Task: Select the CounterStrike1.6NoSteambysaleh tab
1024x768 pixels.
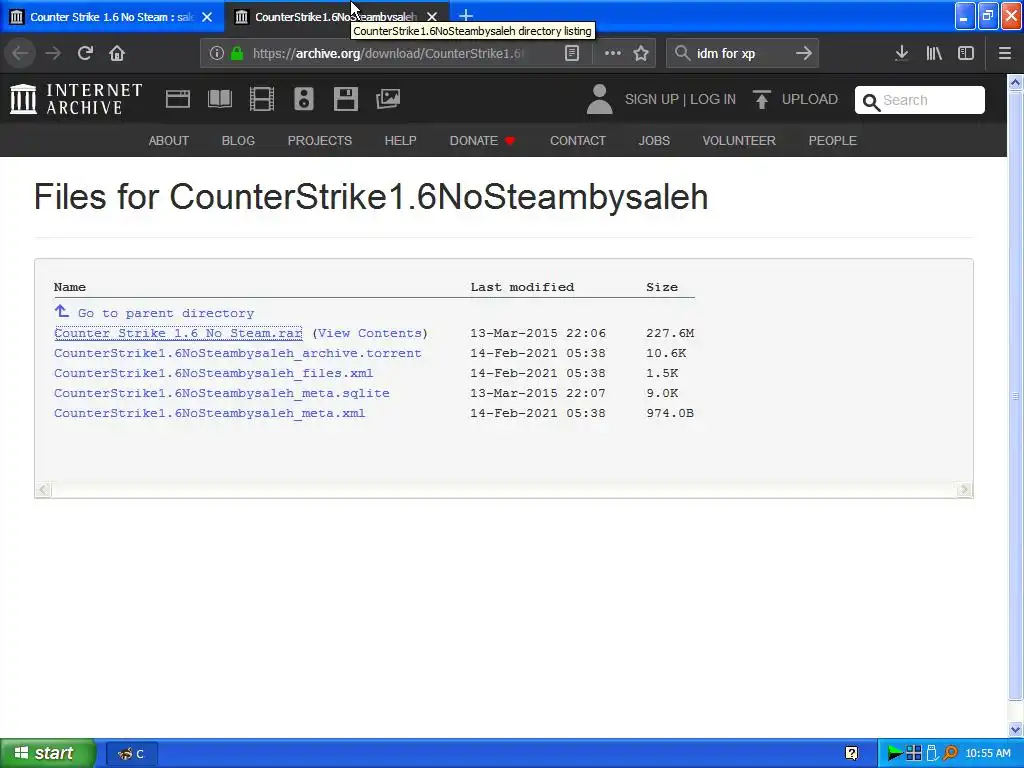Action: point(336,17)
